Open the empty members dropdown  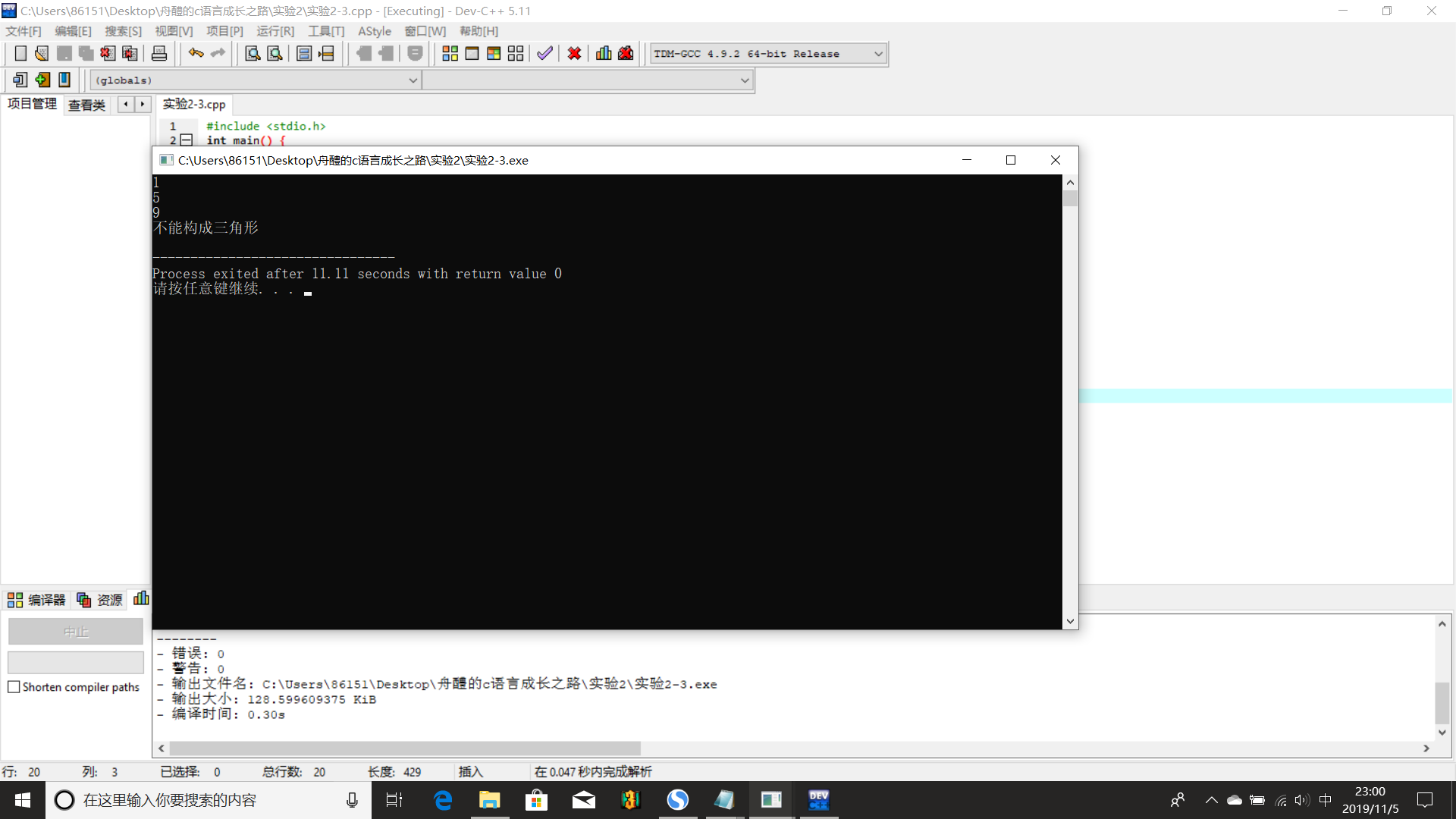tap(745, 80)
